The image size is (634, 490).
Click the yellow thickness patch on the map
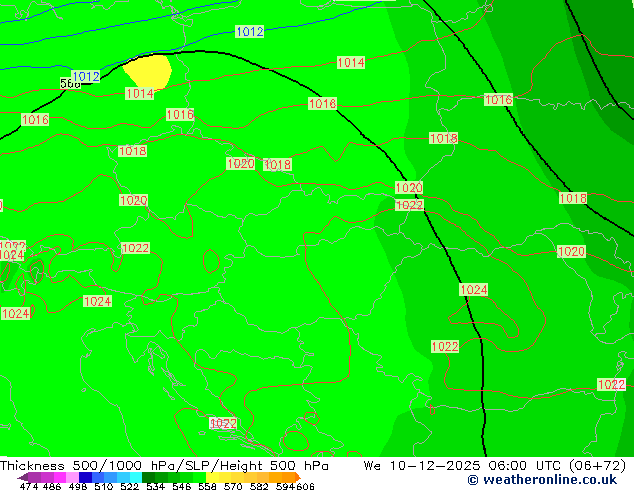pyautogui.click(x=149, y=71)
